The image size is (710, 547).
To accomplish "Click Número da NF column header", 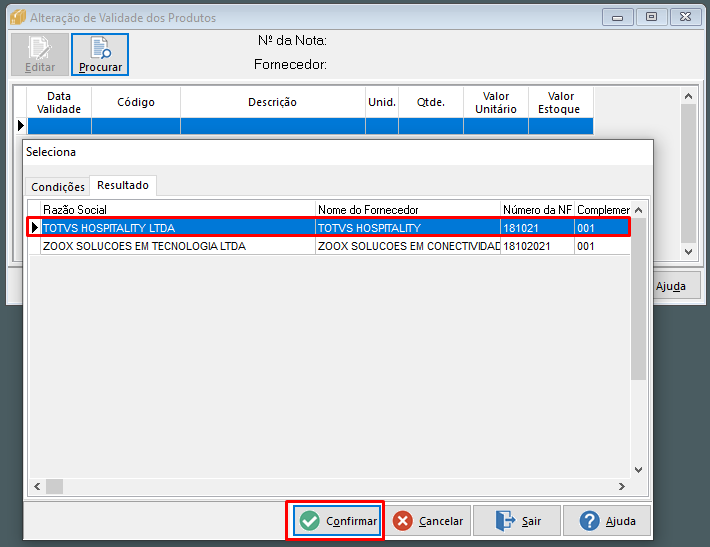I will [x=537, y=210].
